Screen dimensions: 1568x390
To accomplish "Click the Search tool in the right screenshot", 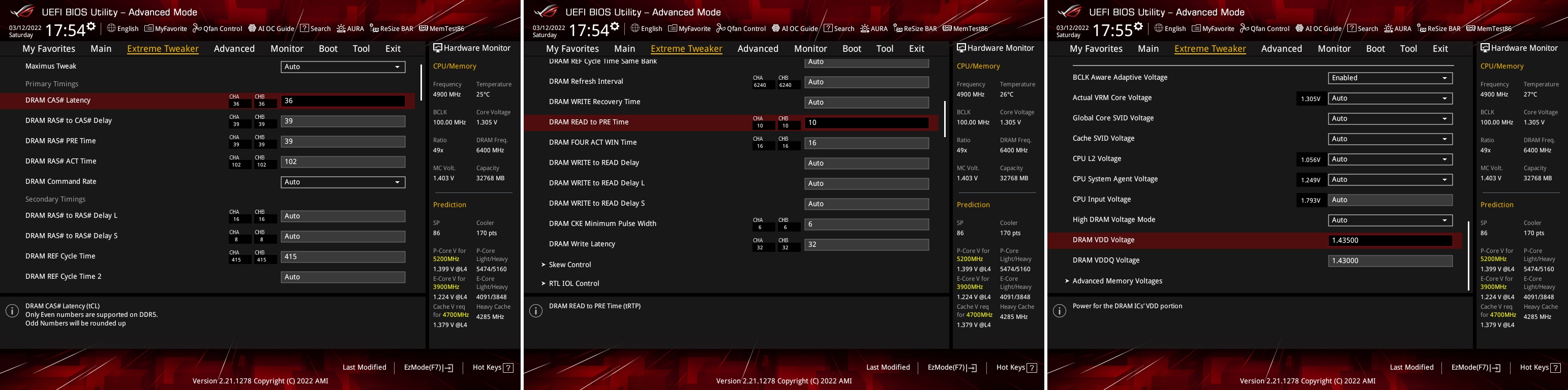I will click(x=1362, y=28).
